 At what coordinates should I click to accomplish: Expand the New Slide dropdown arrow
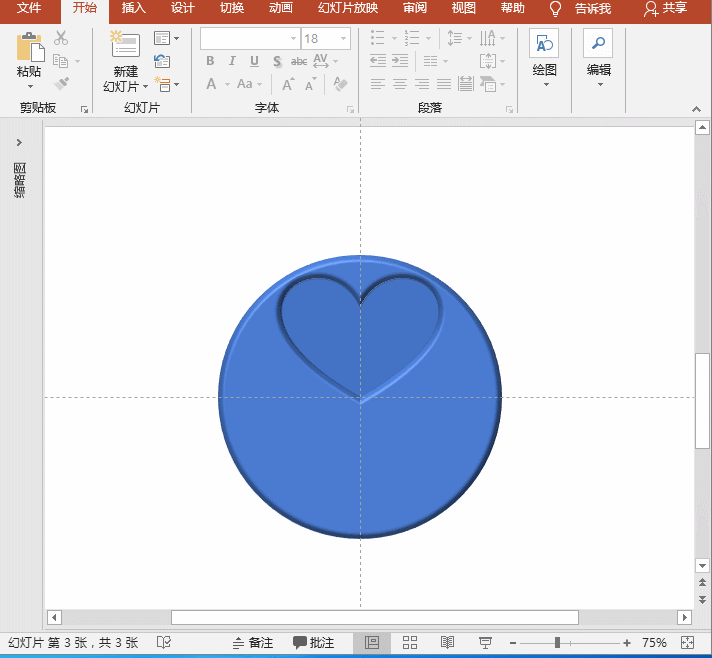tap(145, 86)
